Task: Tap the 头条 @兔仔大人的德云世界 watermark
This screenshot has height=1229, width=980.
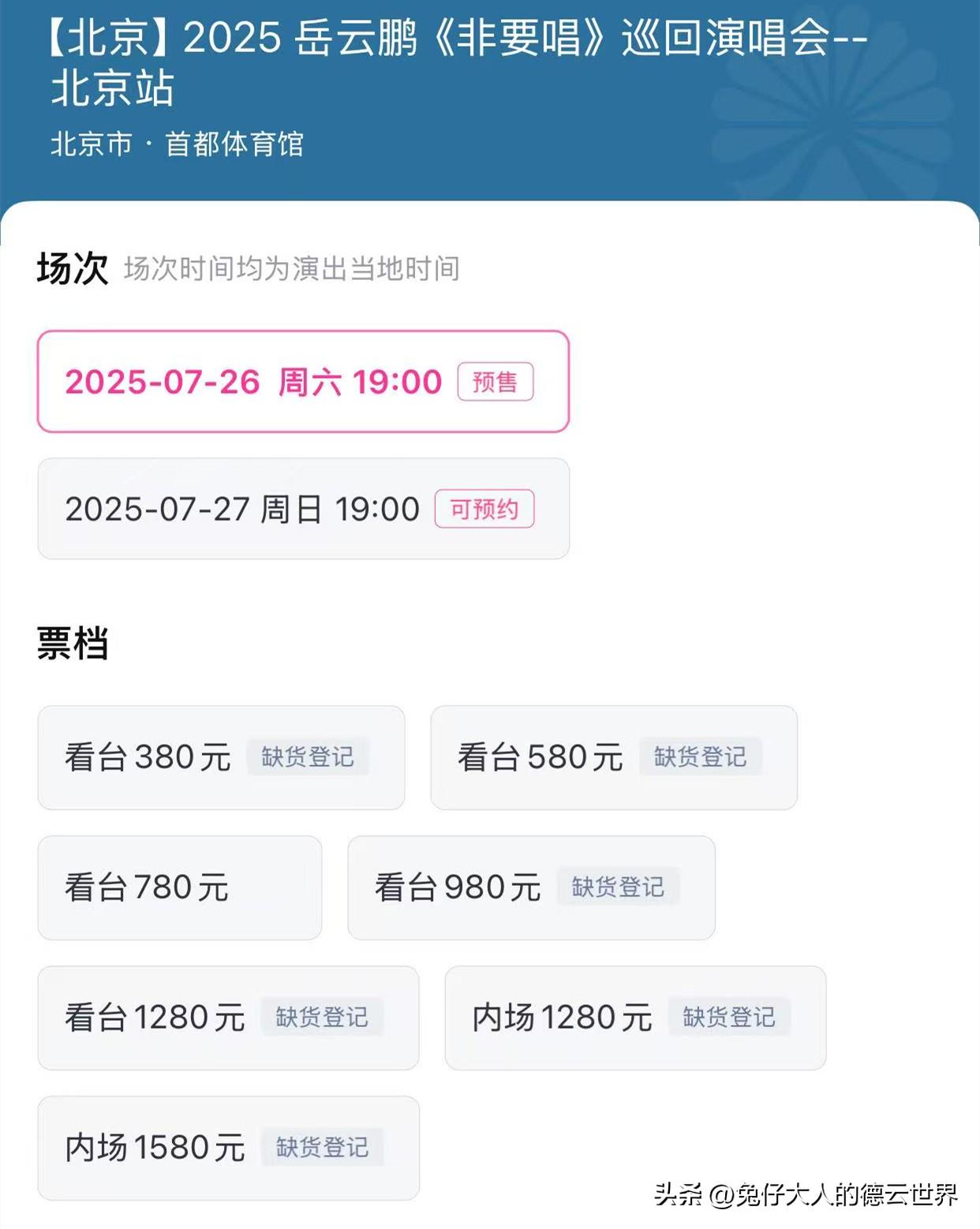Action: (806, 1195)
